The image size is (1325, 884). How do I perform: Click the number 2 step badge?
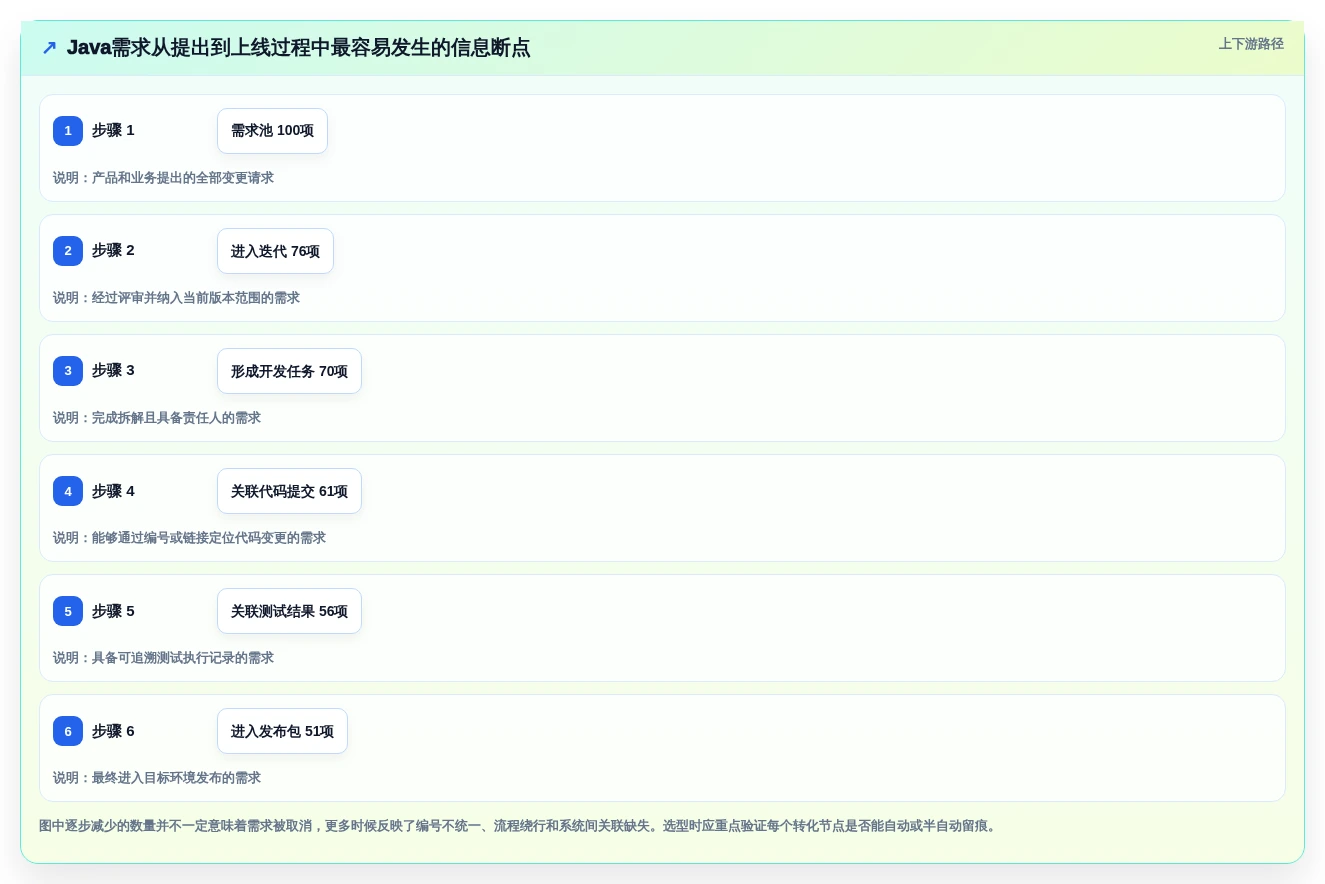point(68,251)
